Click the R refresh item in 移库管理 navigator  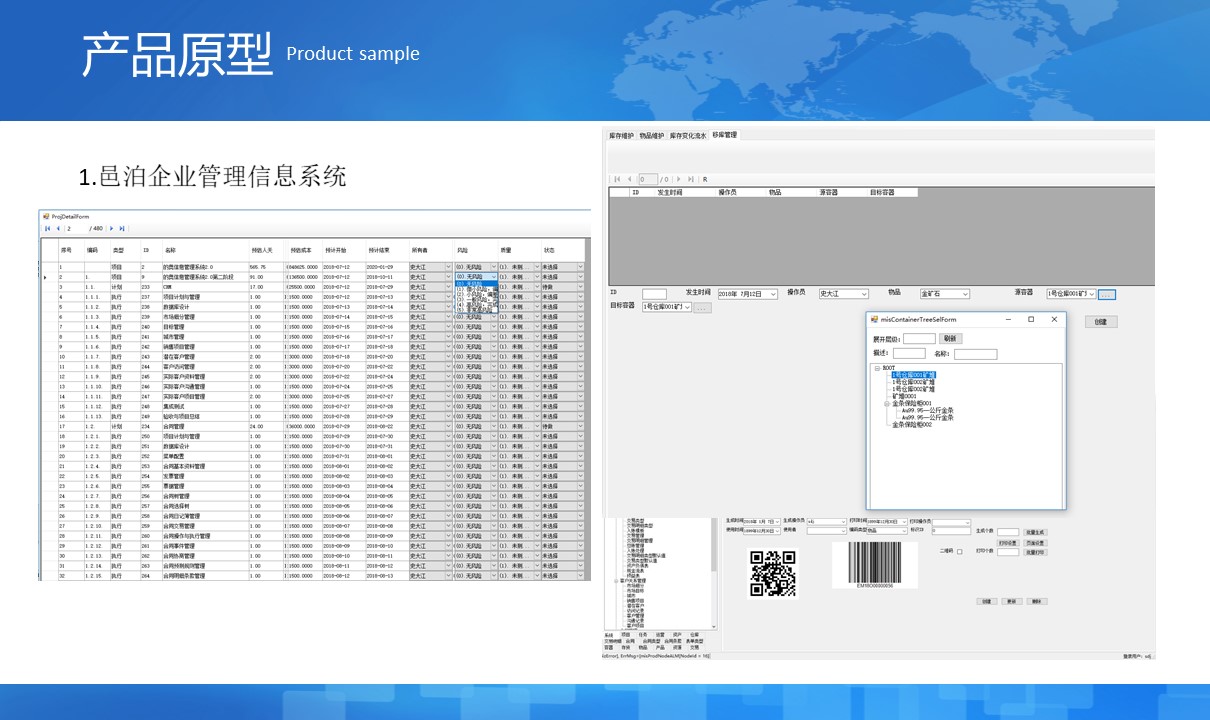[x=705, y=179]
